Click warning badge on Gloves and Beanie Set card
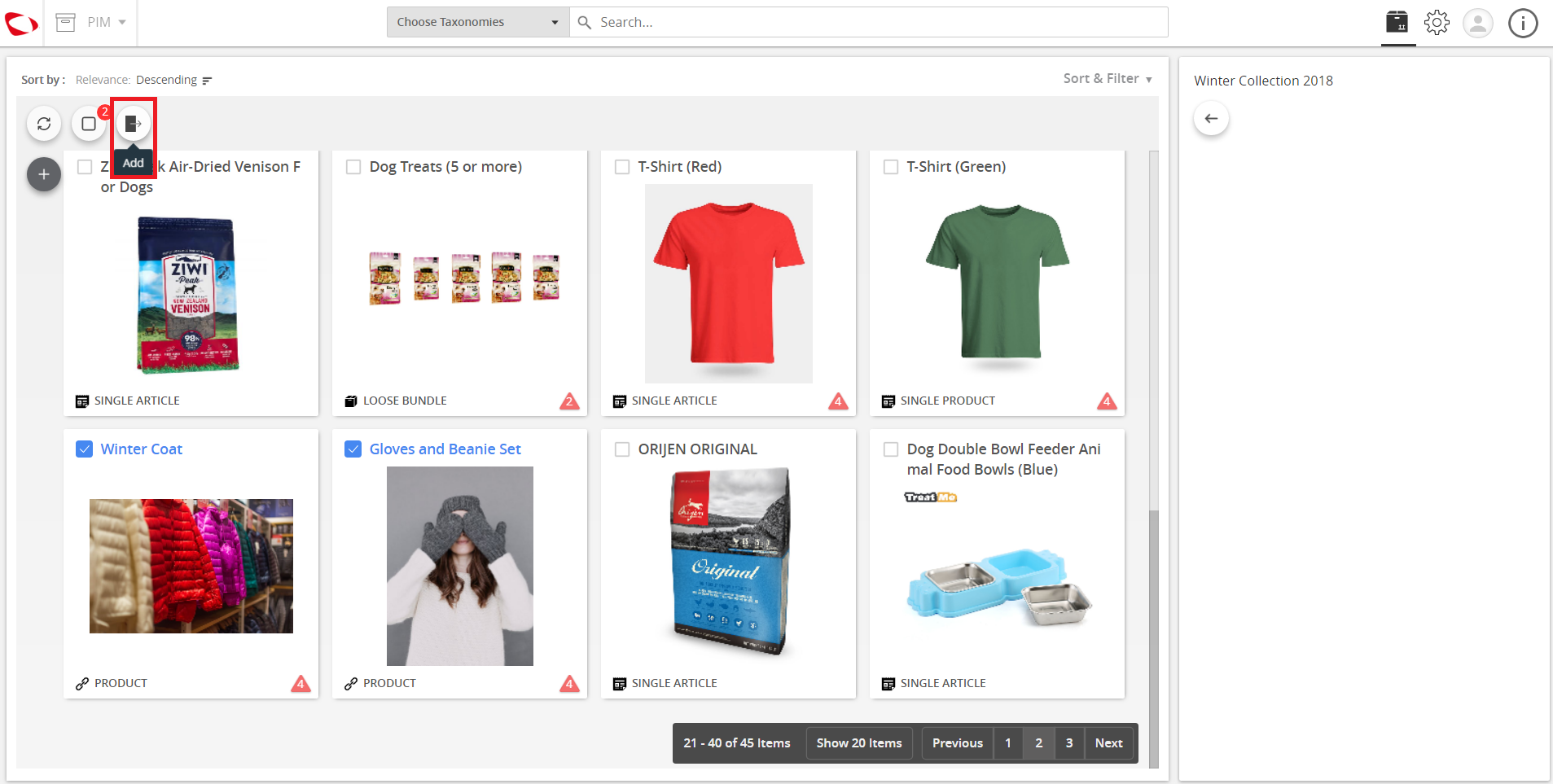This screenshot has width=1553, height=784. (x=569, y=683)
